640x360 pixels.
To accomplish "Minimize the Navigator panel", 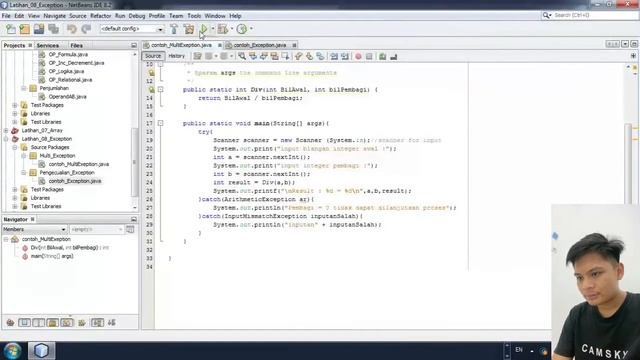I will click(x=134, y=220).
